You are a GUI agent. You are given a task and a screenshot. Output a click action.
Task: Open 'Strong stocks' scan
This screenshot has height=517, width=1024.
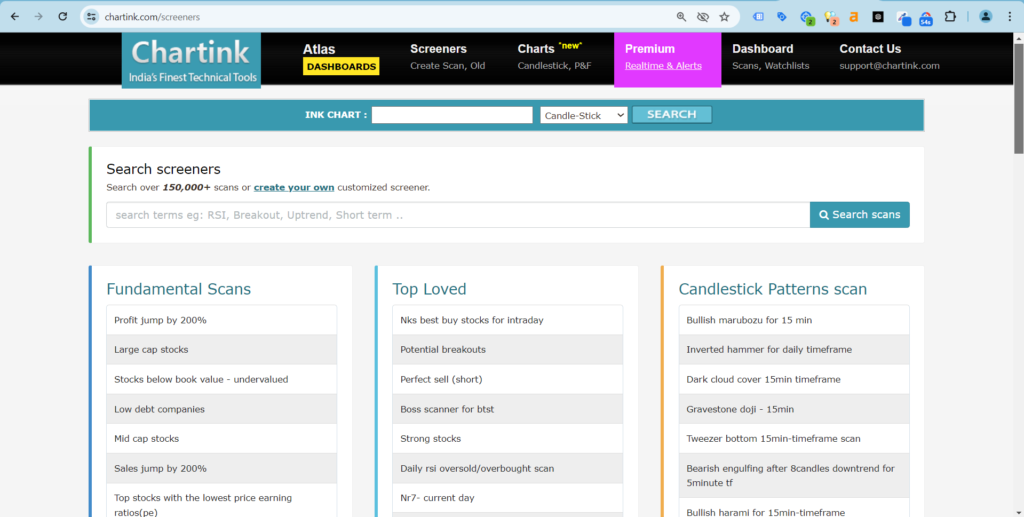click(507, 439)
